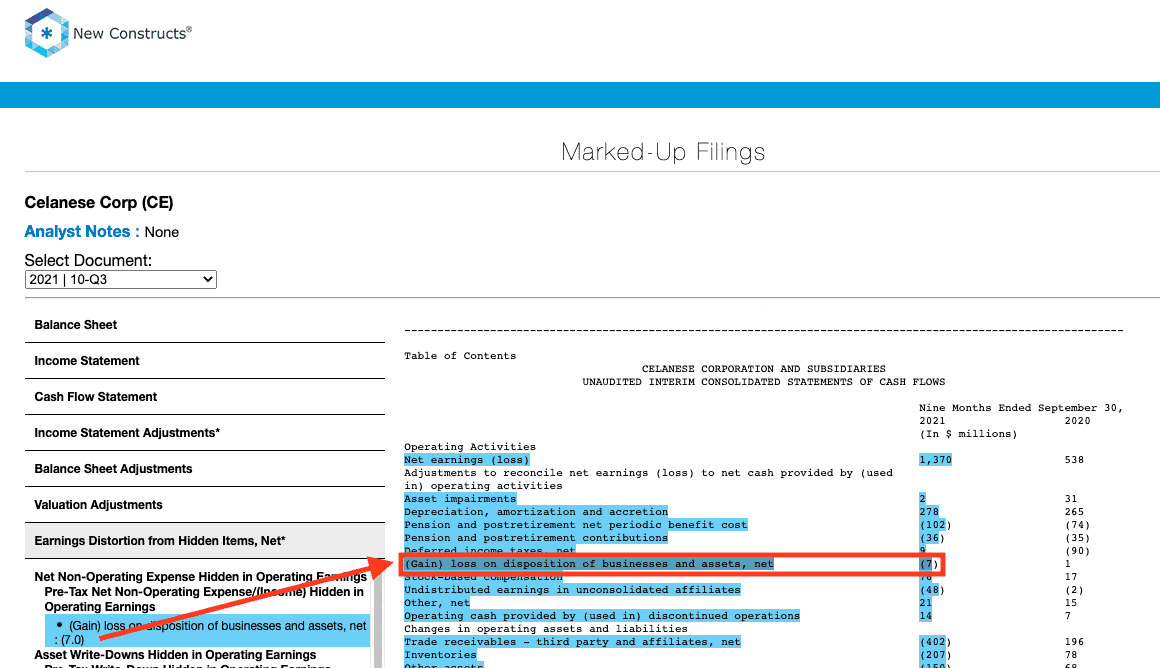
Task: Click Operating cash discontinued operations label
Action: tap(602, 615)
